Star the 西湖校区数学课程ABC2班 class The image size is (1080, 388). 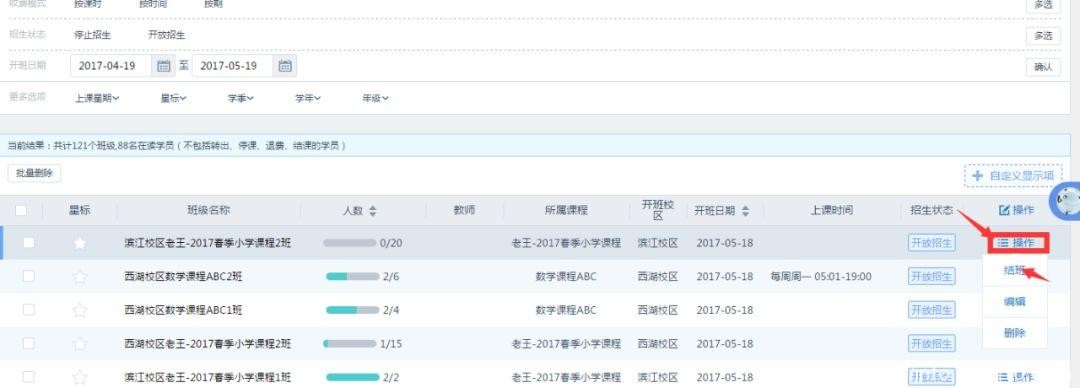pyautogui.click(x=80, y=276)
